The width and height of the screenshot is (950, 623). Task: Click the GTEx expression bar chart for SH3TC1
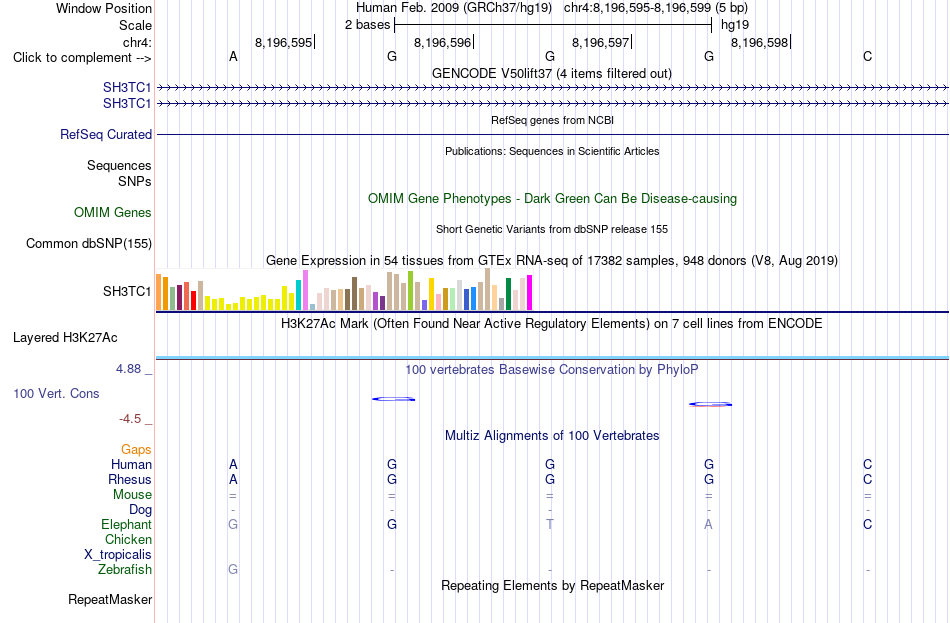tap(344, 290)
